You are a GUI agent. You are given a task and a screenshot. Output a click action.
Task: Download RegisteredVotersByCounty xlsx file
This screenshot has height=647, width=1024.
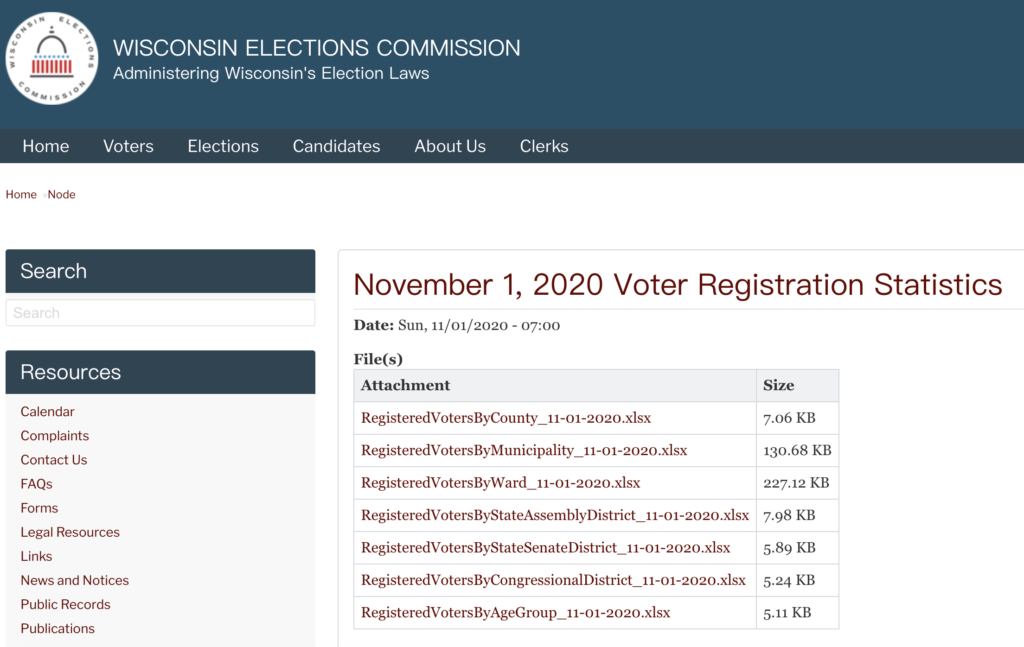pyautogui.click(x=506, y=418)
